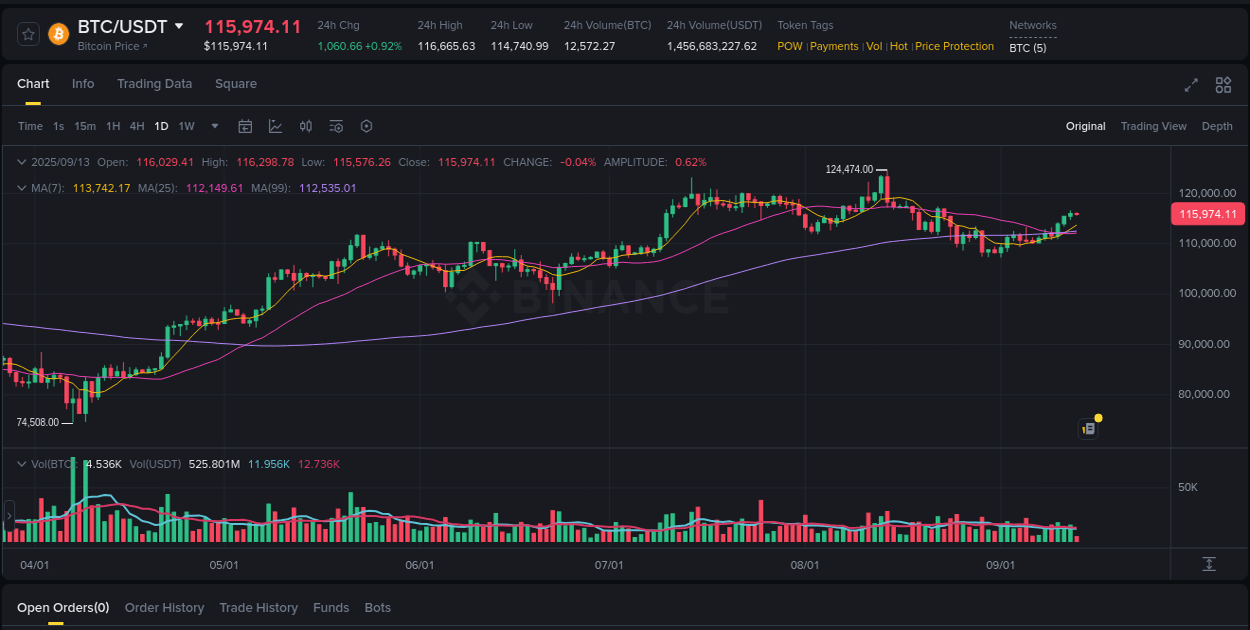
Task: Click the chart news icon with yellow dot
Action: pos(1089,427)
